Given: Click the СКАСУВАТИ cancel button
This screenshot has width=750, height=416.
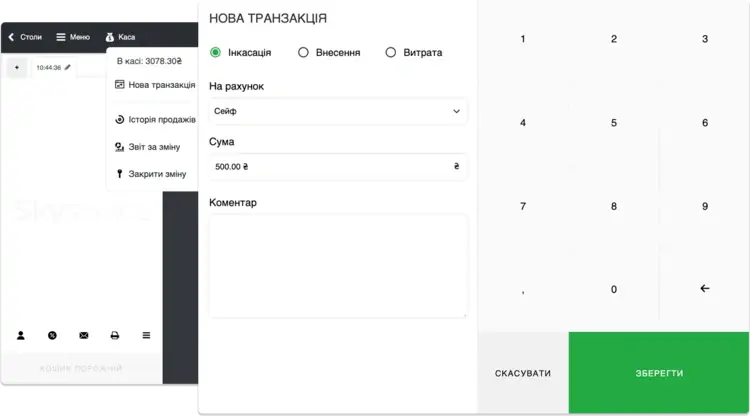Looking at the screenshot, I should [x=523, y=373].
